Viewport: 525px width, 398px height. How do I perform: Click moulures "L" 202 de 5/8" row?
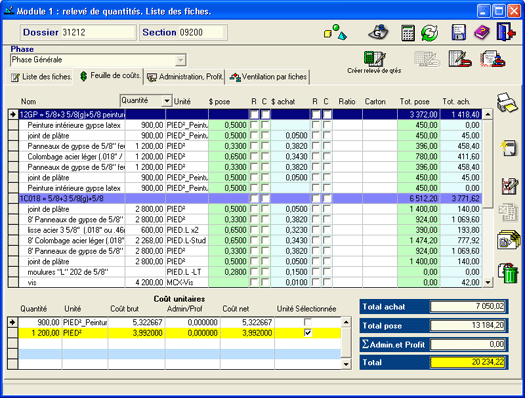(250, 272)
